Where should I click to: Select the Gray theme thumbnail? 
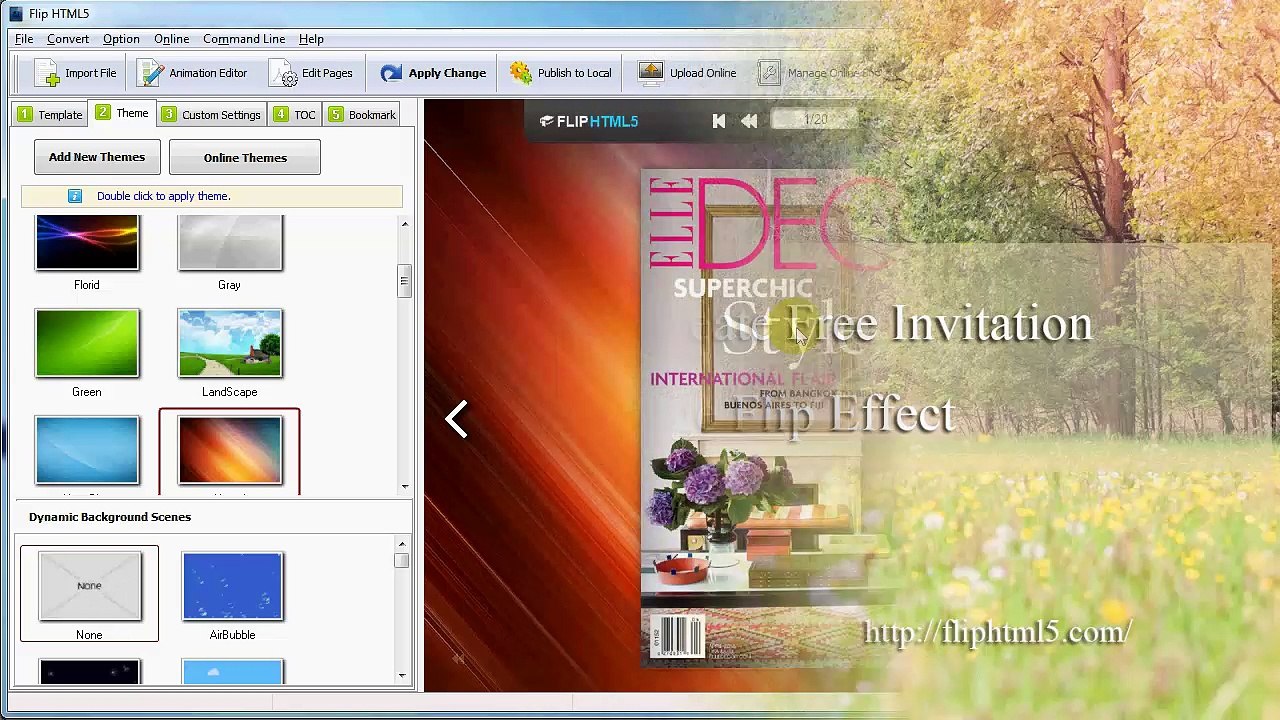click(230, 243)
